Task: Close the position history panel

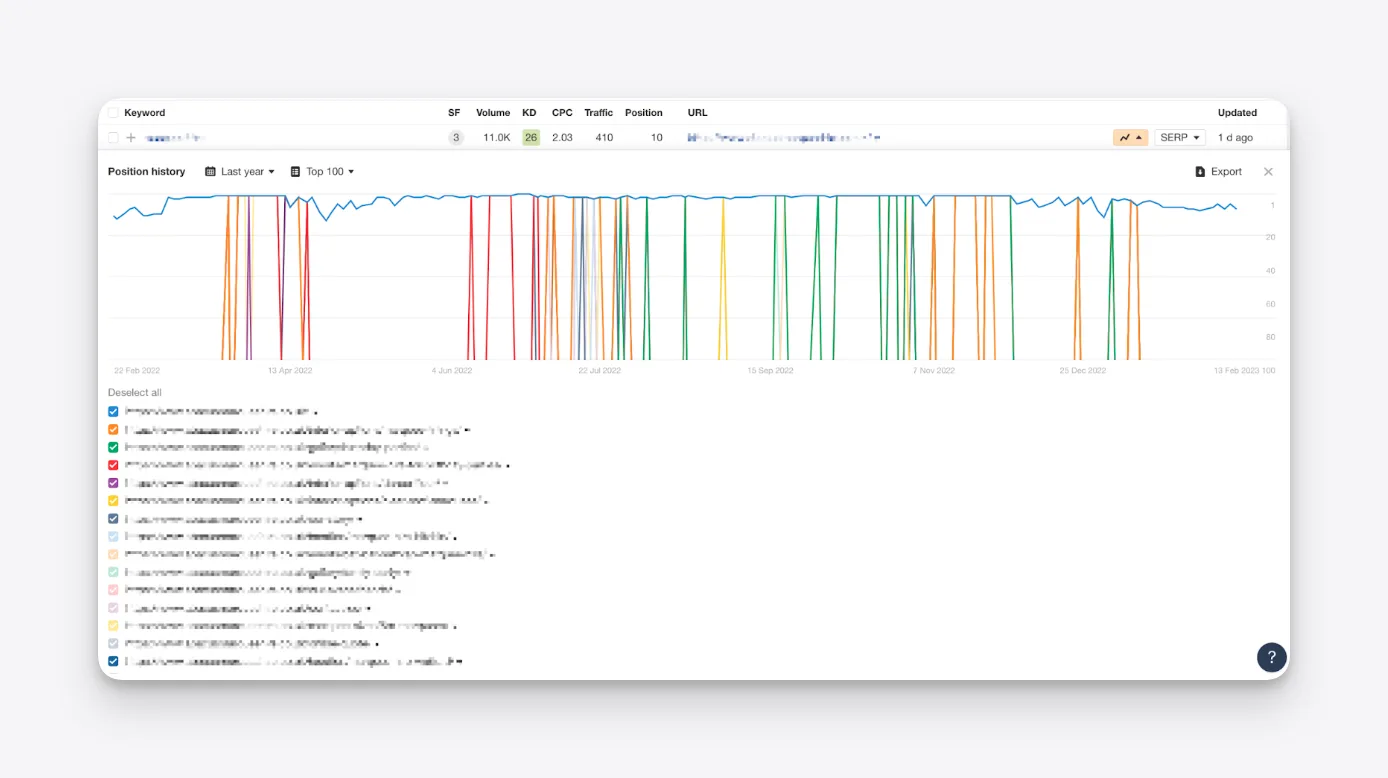Action: [x=1268, y=172]
